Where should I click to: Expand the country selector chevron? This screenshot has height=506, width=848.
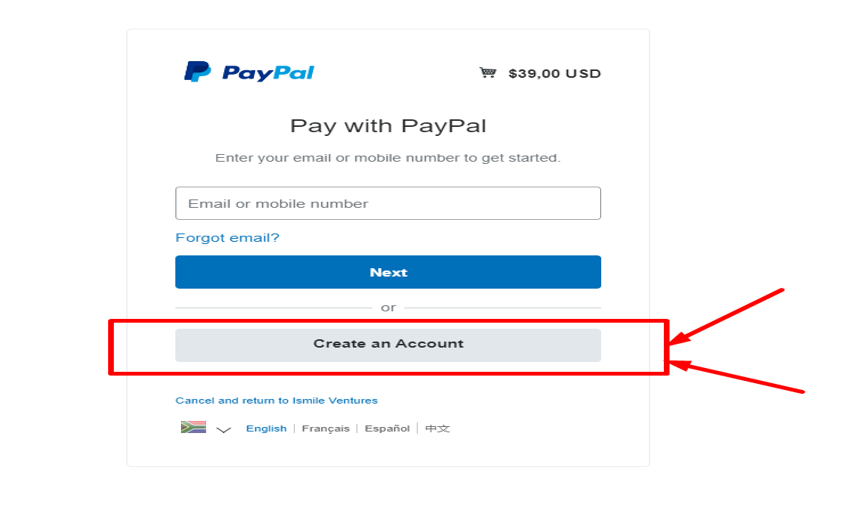(223, 430)
